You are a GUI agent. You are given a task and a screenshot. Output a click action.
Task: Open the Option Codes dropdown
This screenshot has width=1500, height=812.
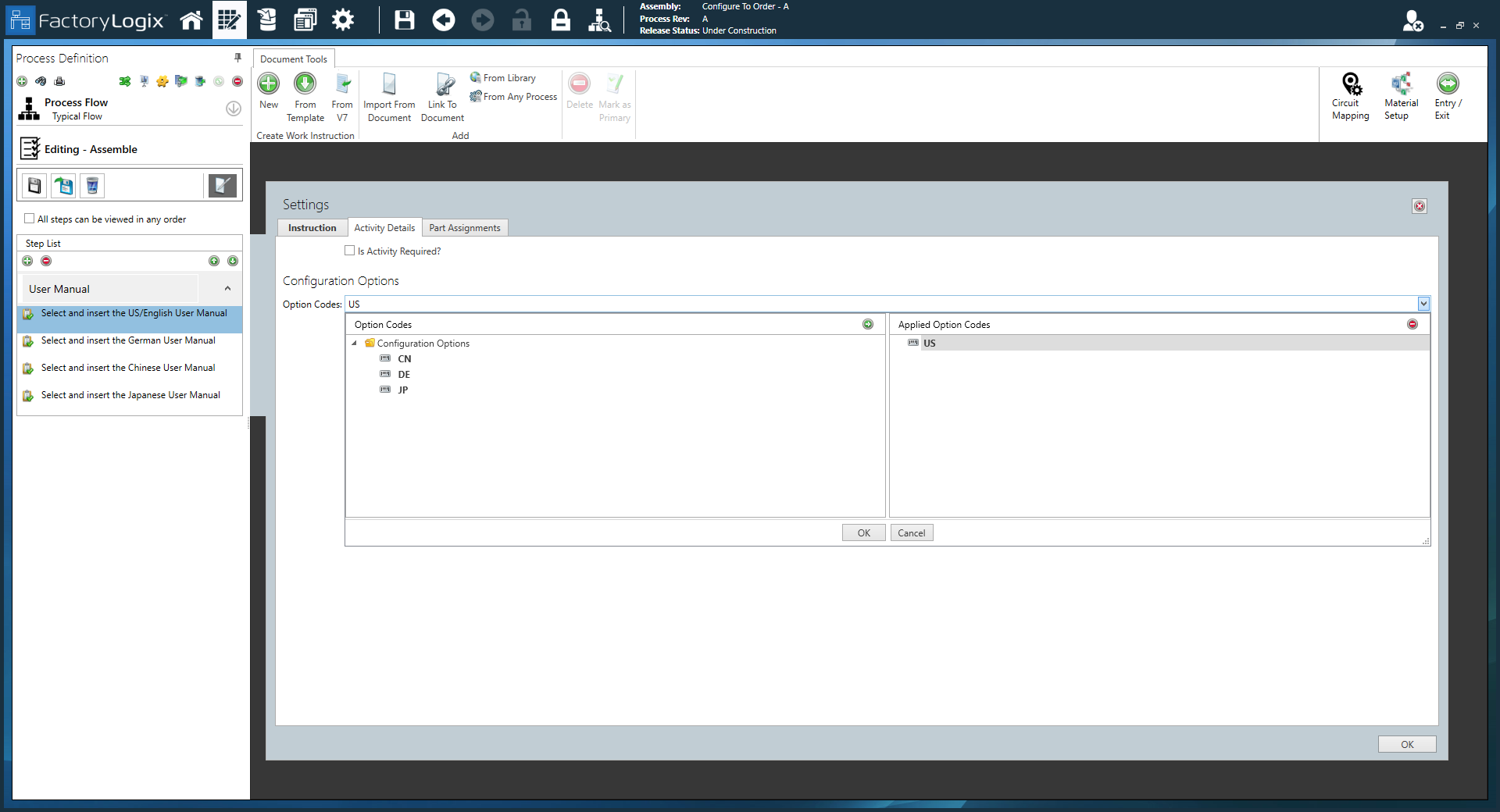tap(1423, 304)
